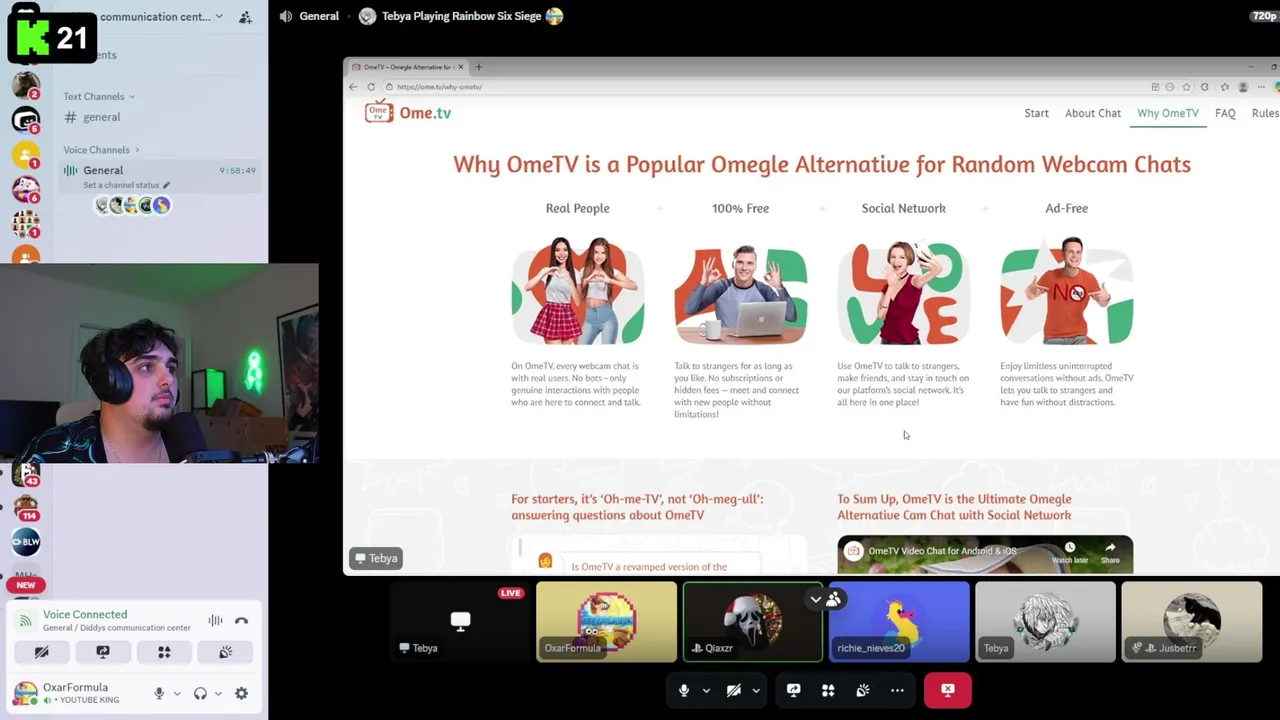Expand input device options beside user microphone
This screenshot has height=720, width=1280.
click(x=177, y=693)
